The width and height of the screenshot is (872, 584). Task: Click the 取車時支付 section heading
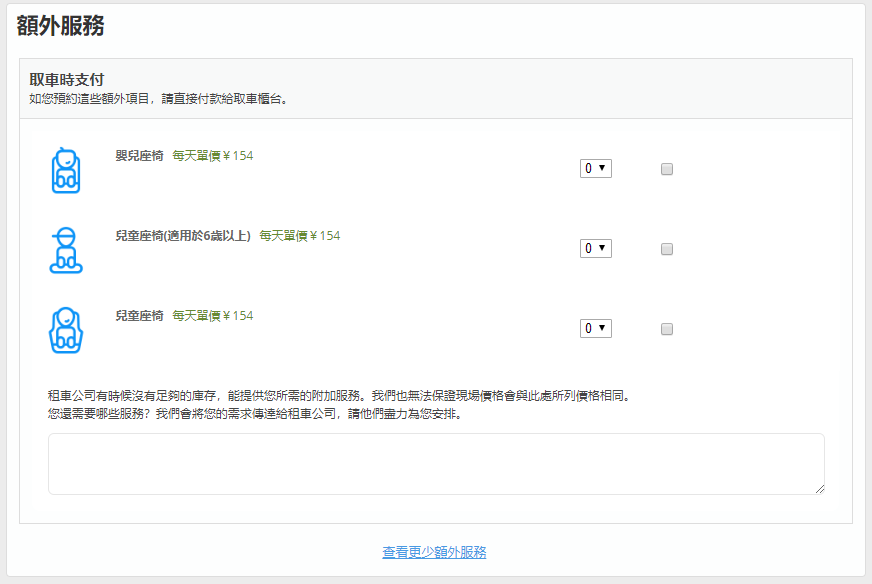67,80
